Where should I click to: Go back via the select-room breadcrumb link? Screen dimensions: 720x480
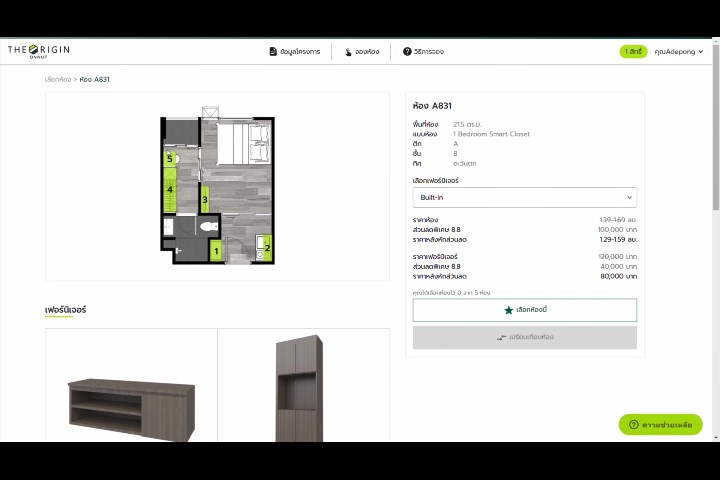[x=57, y=79]
